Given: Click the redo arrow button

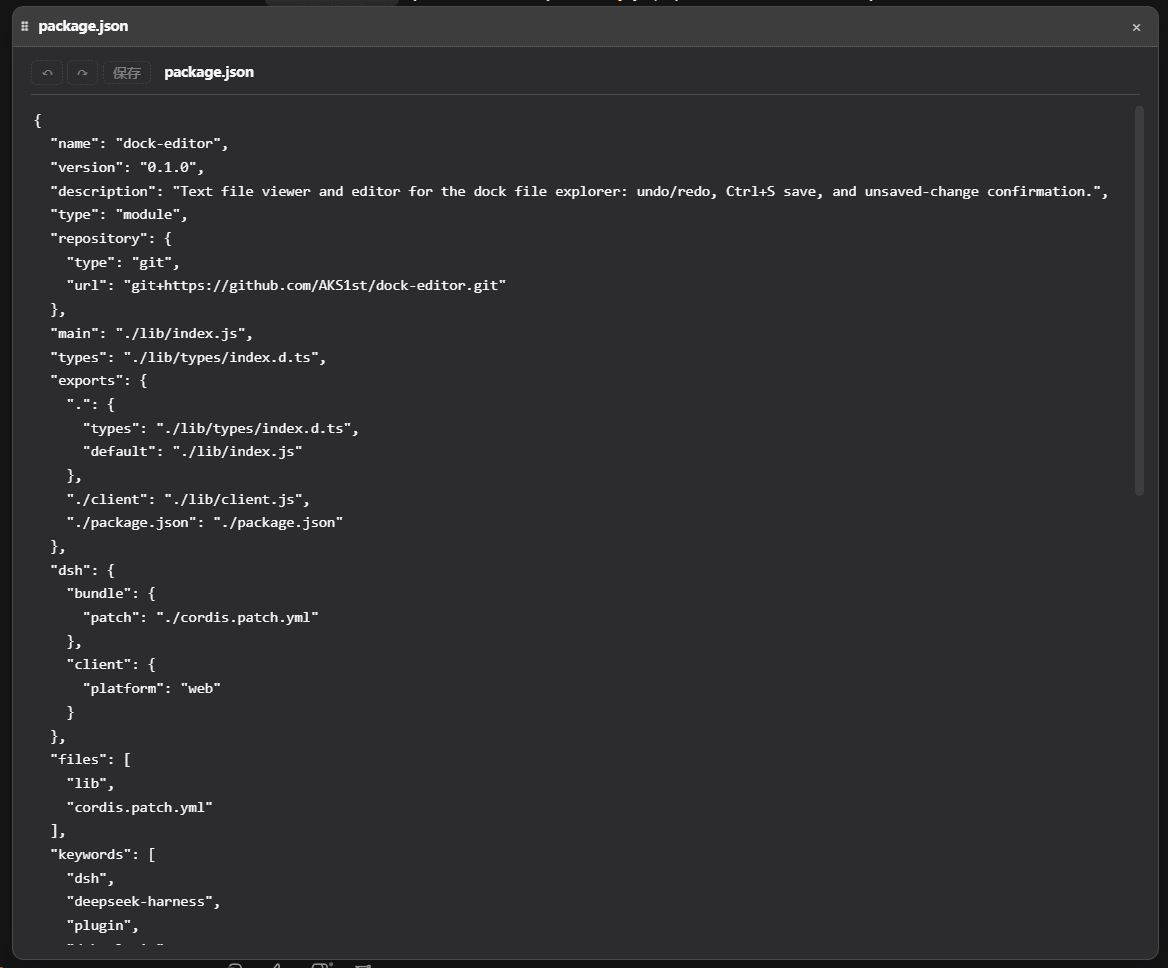Looking at the screenshot, I should (x=83, y=73).
